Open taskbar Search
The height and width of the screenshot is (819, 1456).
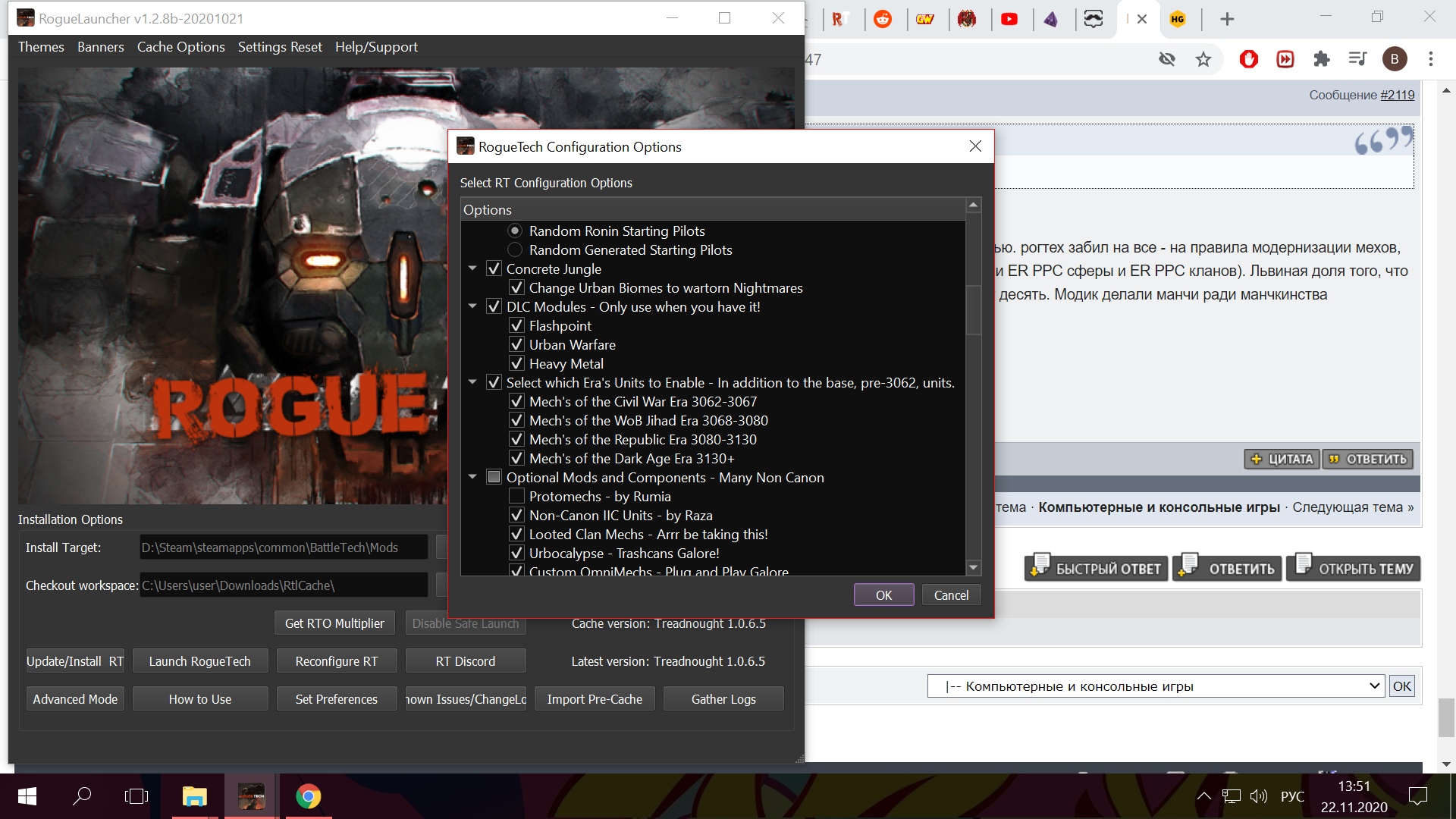pyautogui.click(x=82, y=796)
